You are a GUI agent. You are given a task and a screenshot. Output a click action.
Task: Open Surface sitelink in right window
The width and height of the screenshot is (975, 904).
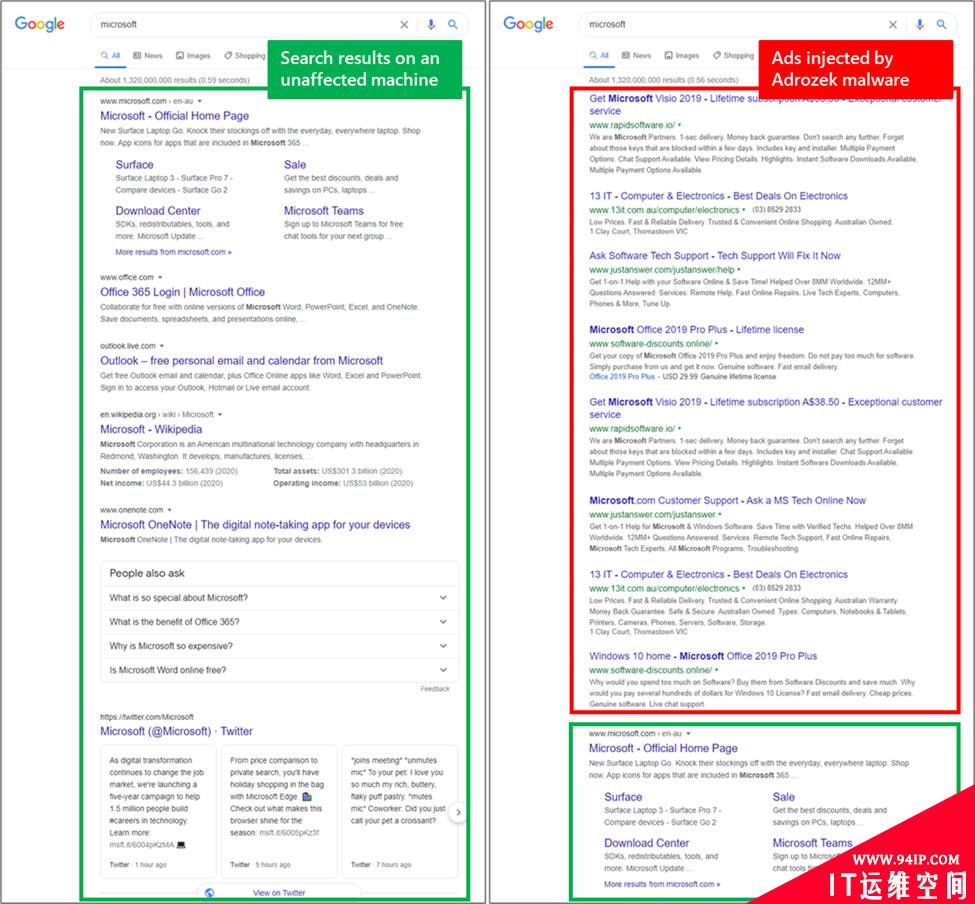623,797
